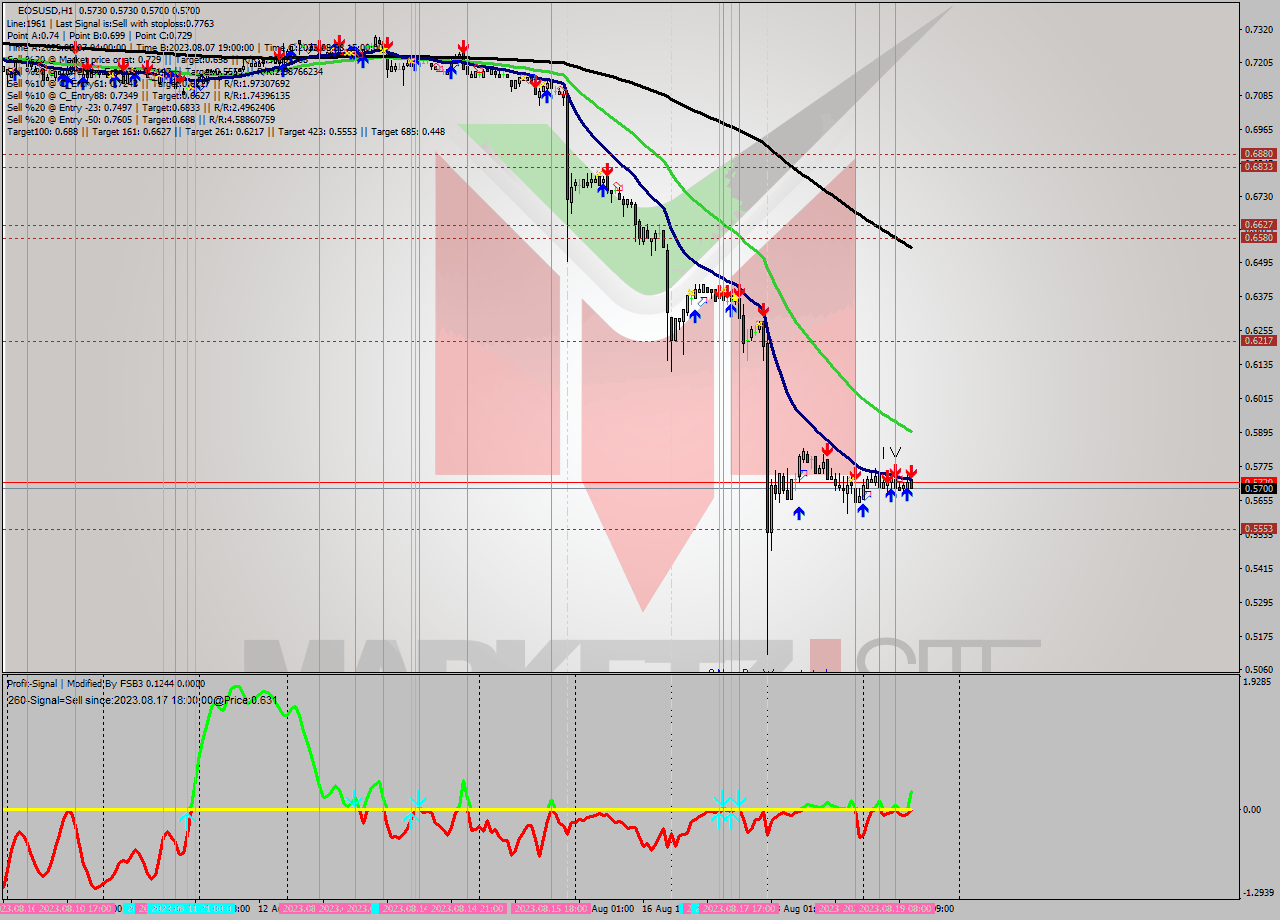The width and height of the screenshot is (1280, 920).
Task: Select the red horizontal current price line
Action: pos(620,482)
